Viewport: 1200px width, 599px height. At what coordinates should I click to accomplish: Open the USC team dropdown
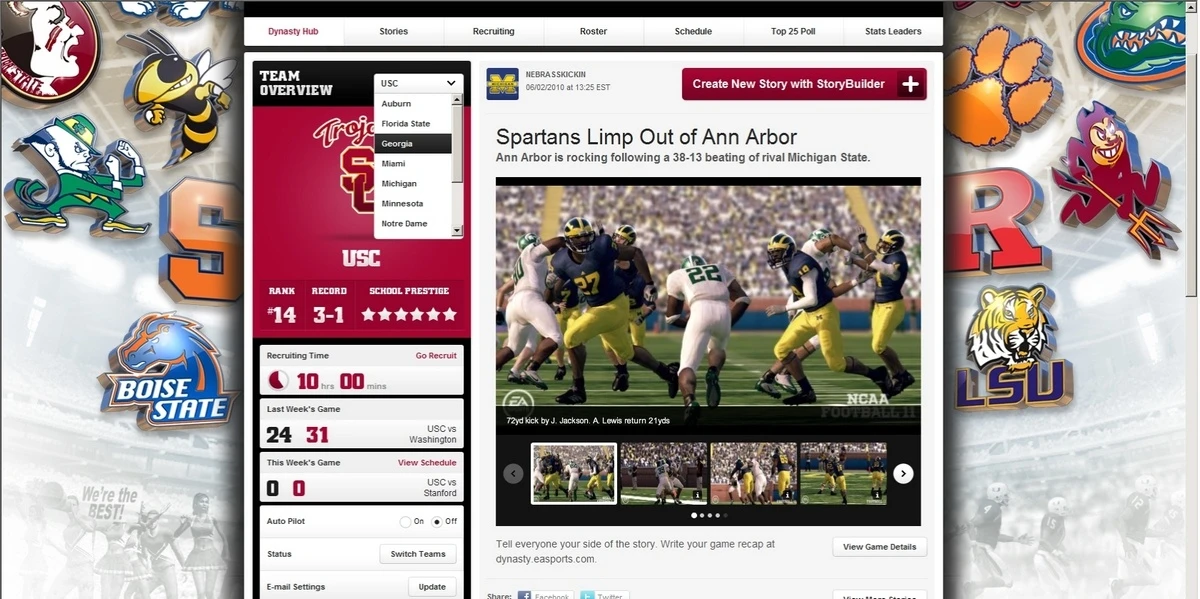[418, 83]
